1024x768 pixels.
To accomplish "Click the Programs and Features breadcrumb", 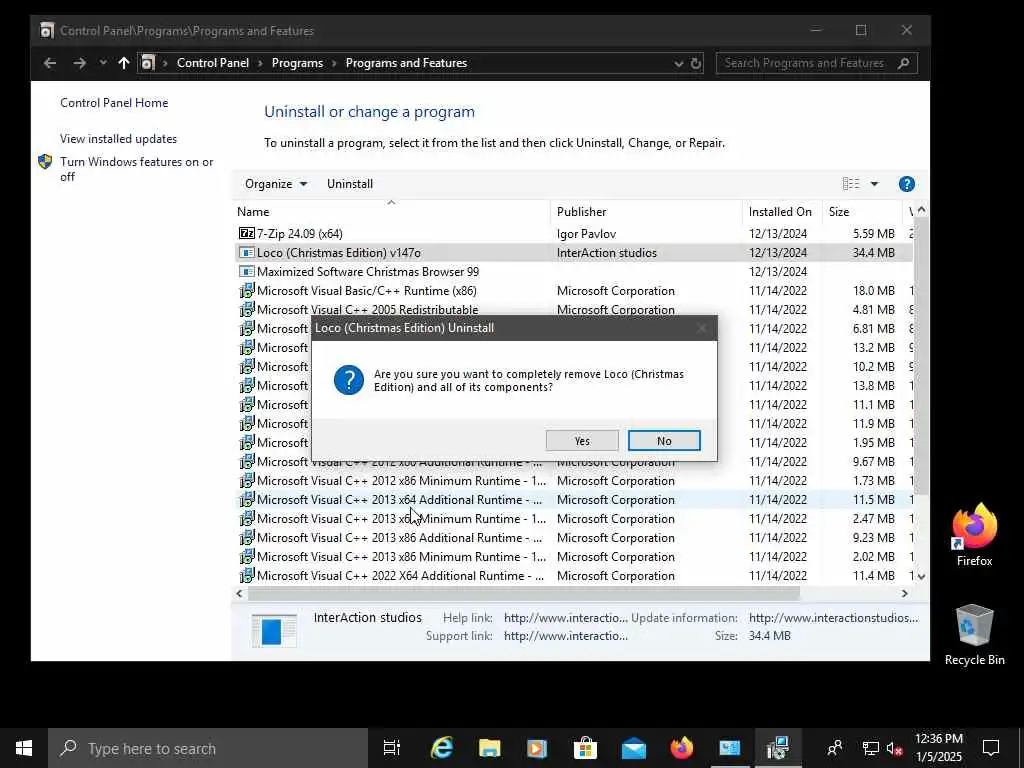I will click(x=406, y=63).
